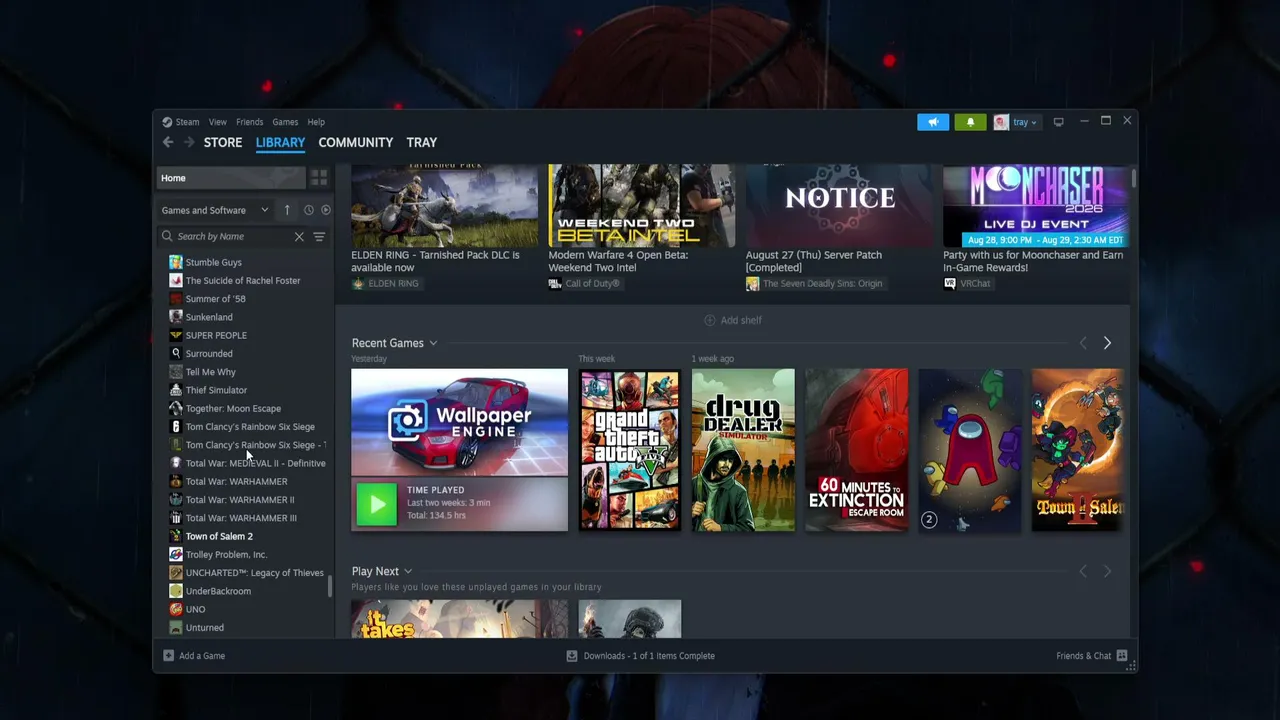Open the Games and Software dropdown
This screenshot has width=1280, height=720.
point(215,210)
